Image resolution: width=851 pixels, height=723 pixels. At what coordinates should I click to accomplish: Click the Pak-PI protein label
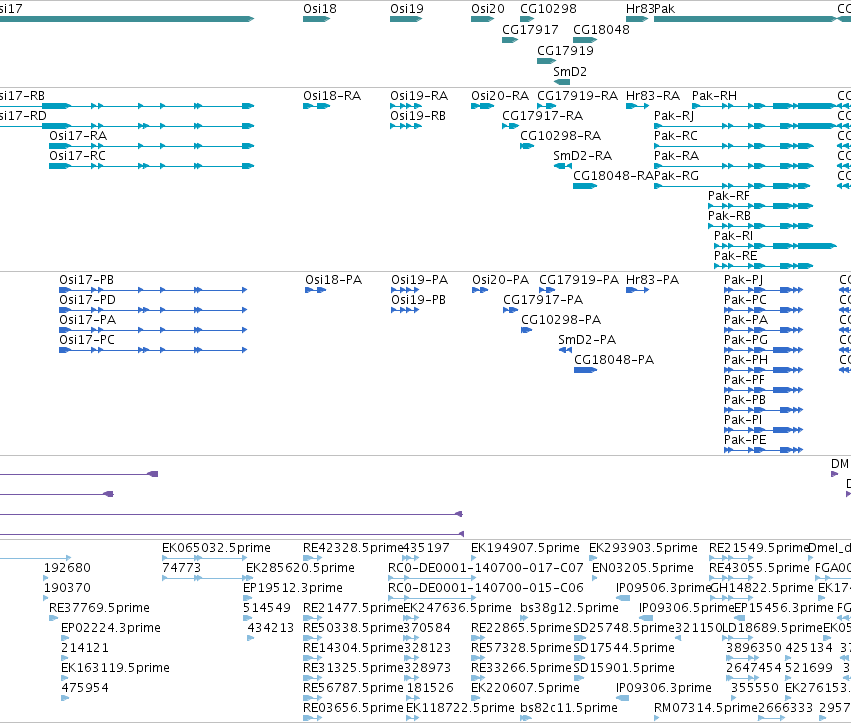(743, 421)
